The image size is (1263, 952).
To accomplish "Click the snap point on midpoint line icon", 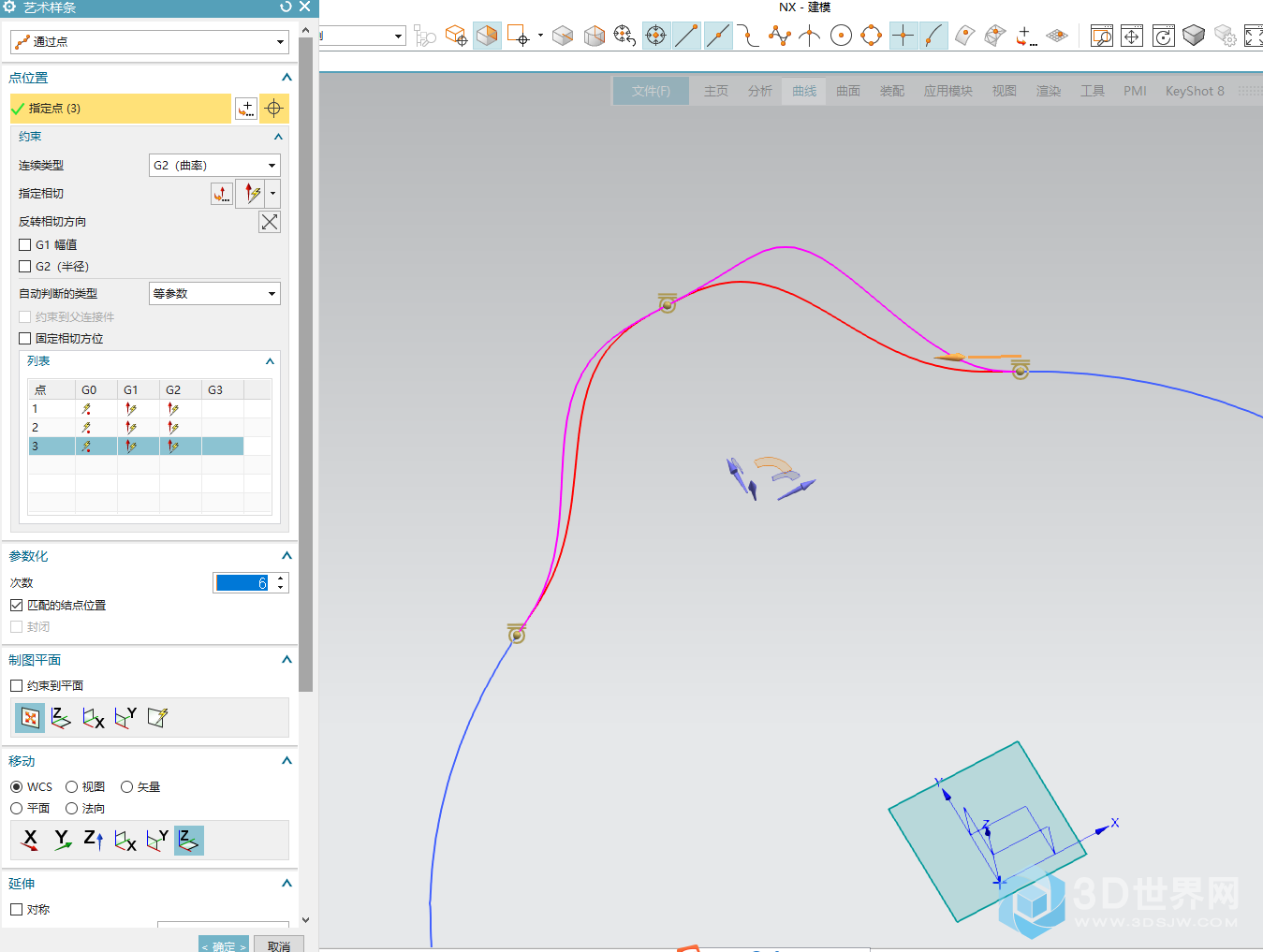I will tap(718, 36).
